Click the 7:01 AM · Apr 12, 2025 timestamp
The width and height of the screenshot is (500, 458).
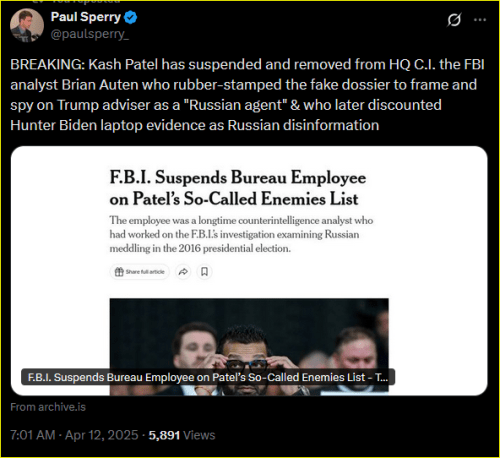pos(74,435)
